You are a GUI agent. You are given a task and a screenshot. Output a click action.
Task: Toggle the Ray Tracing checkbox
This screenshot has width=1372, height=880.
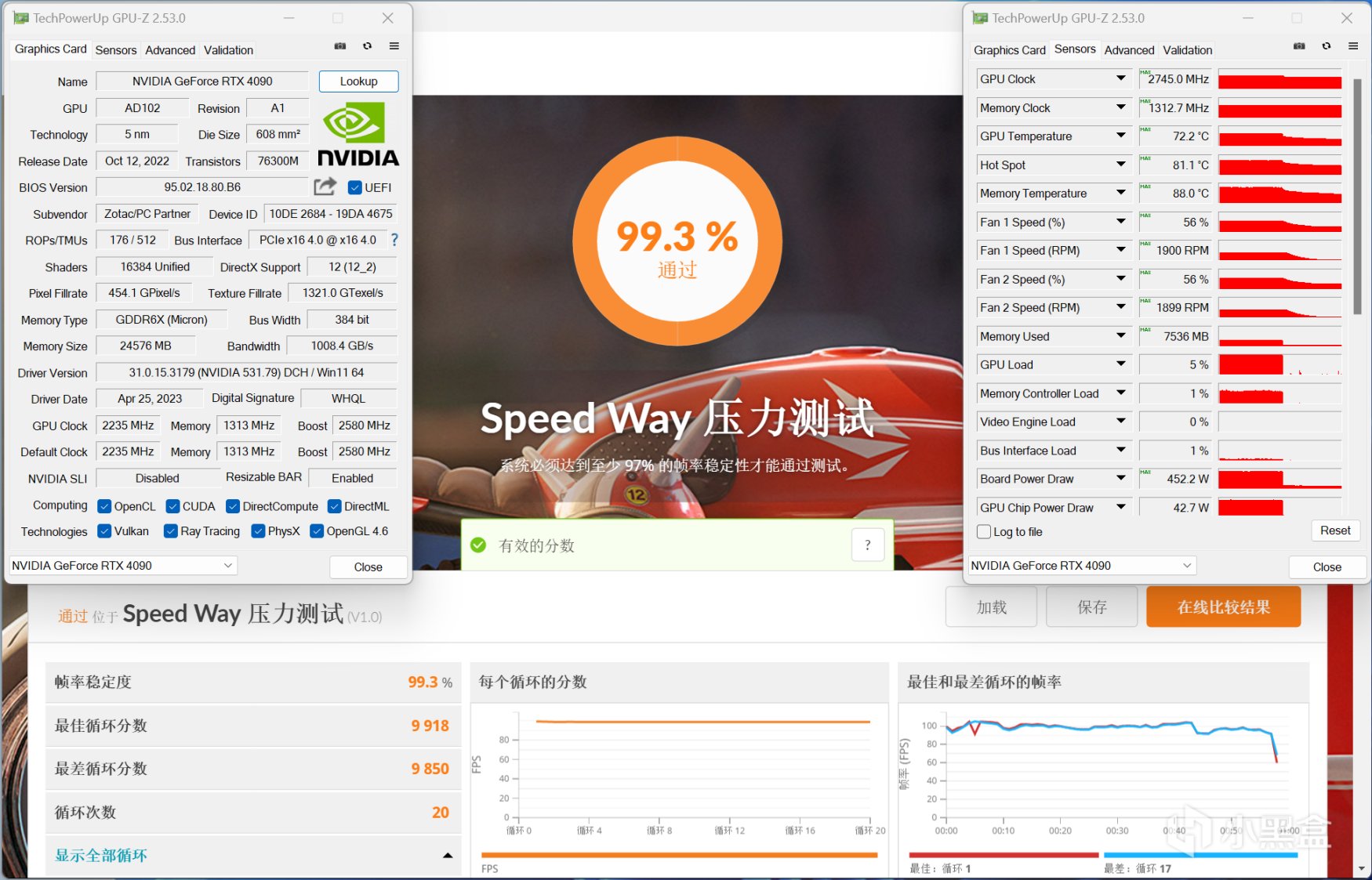click(x=171, y=531)
